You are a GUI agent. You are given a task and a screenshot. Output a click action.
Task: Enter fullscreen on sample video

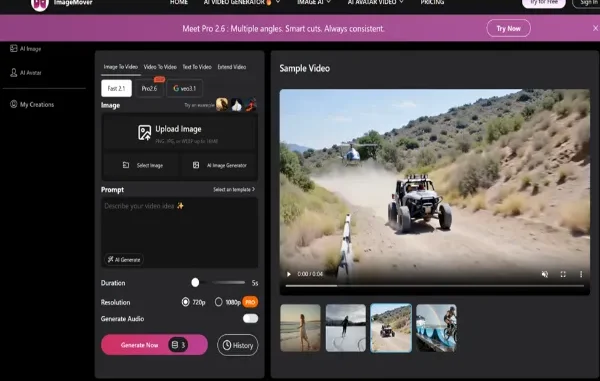point(563,274)
